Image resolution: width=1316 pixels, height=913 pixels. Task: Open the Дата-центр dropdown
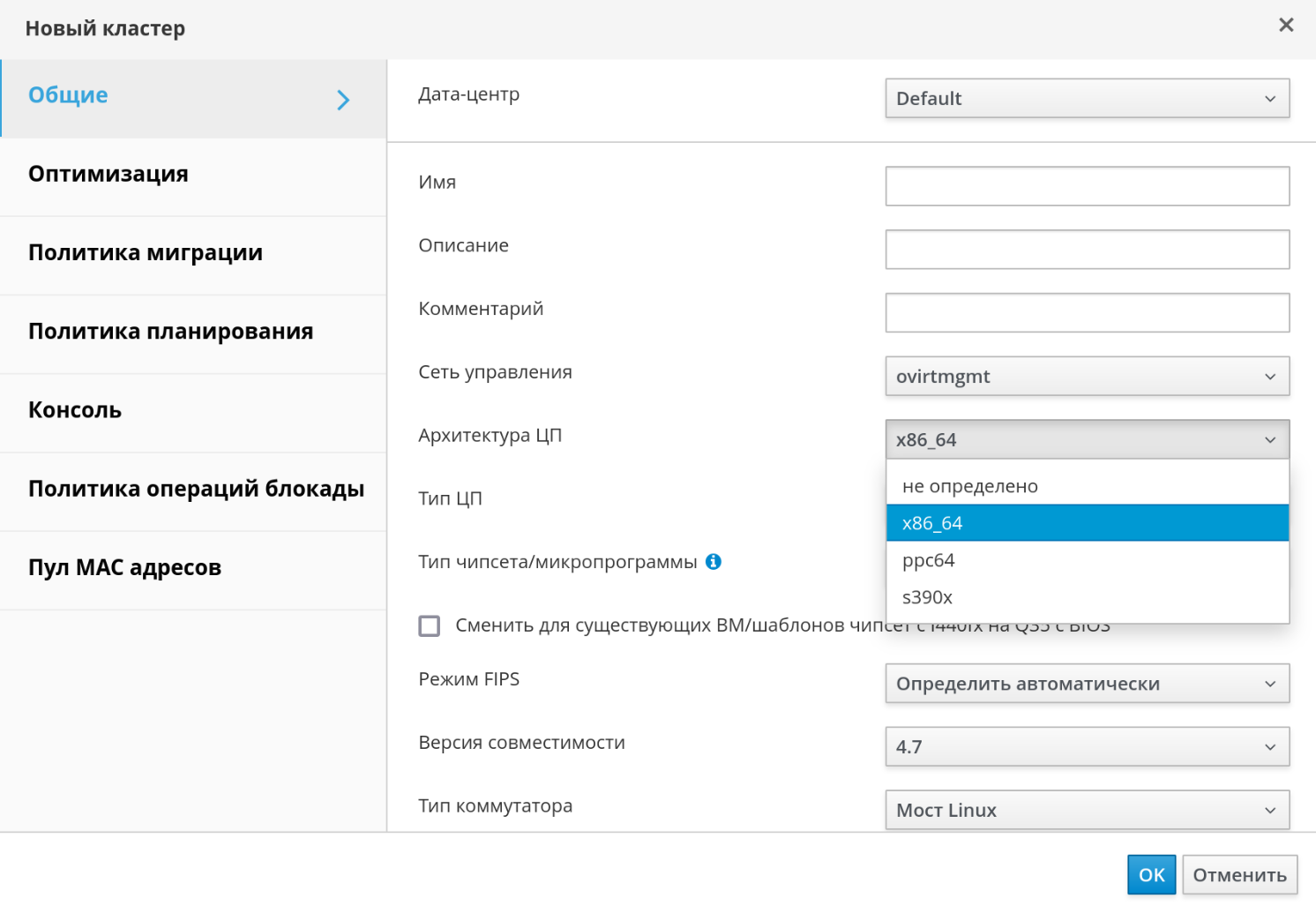coord(1087,99)
